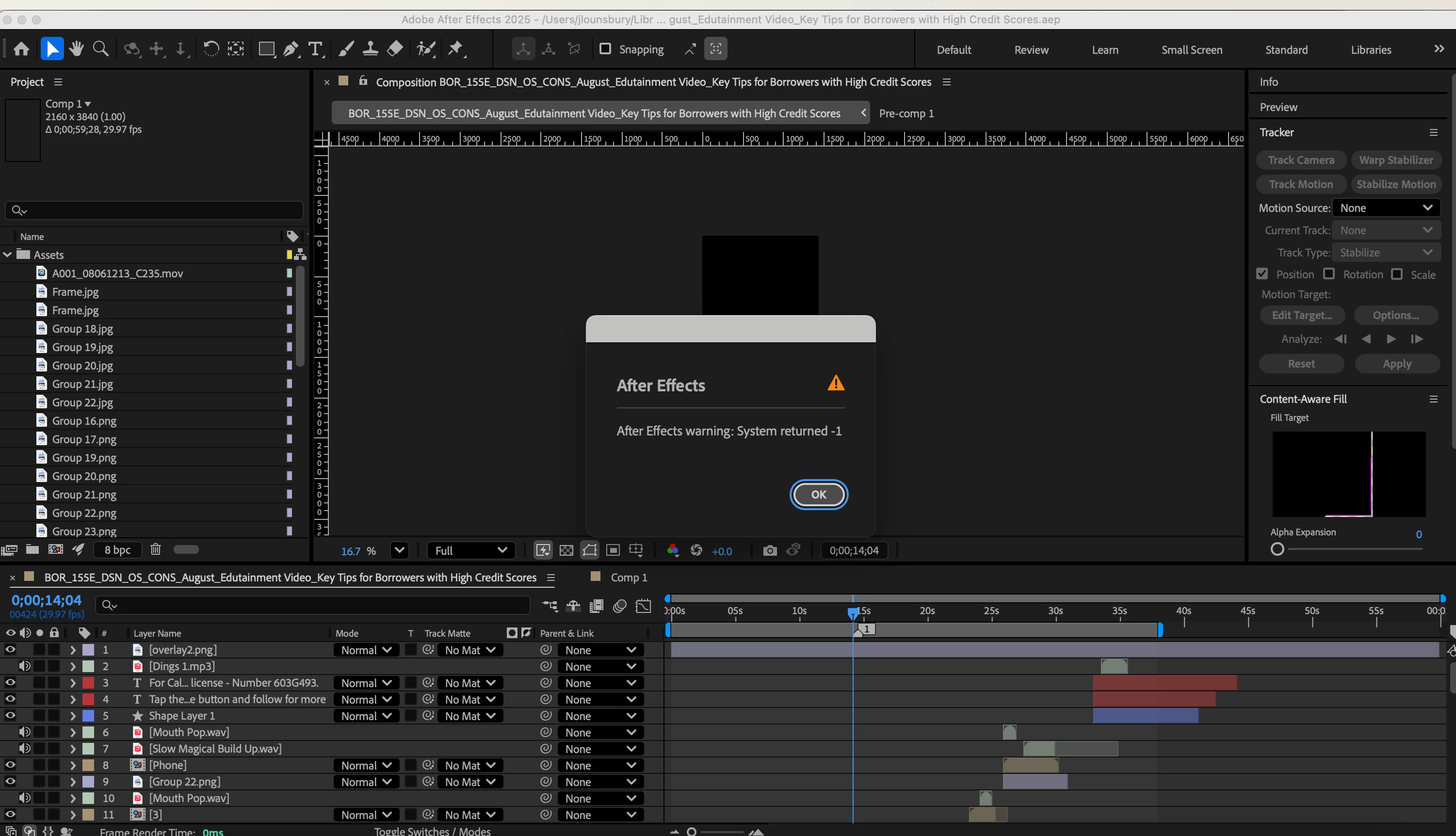Switch to the Comp 1 timeline tab
The width and height of the screenshot is (1456, 836).
click(x=628, y=577)
